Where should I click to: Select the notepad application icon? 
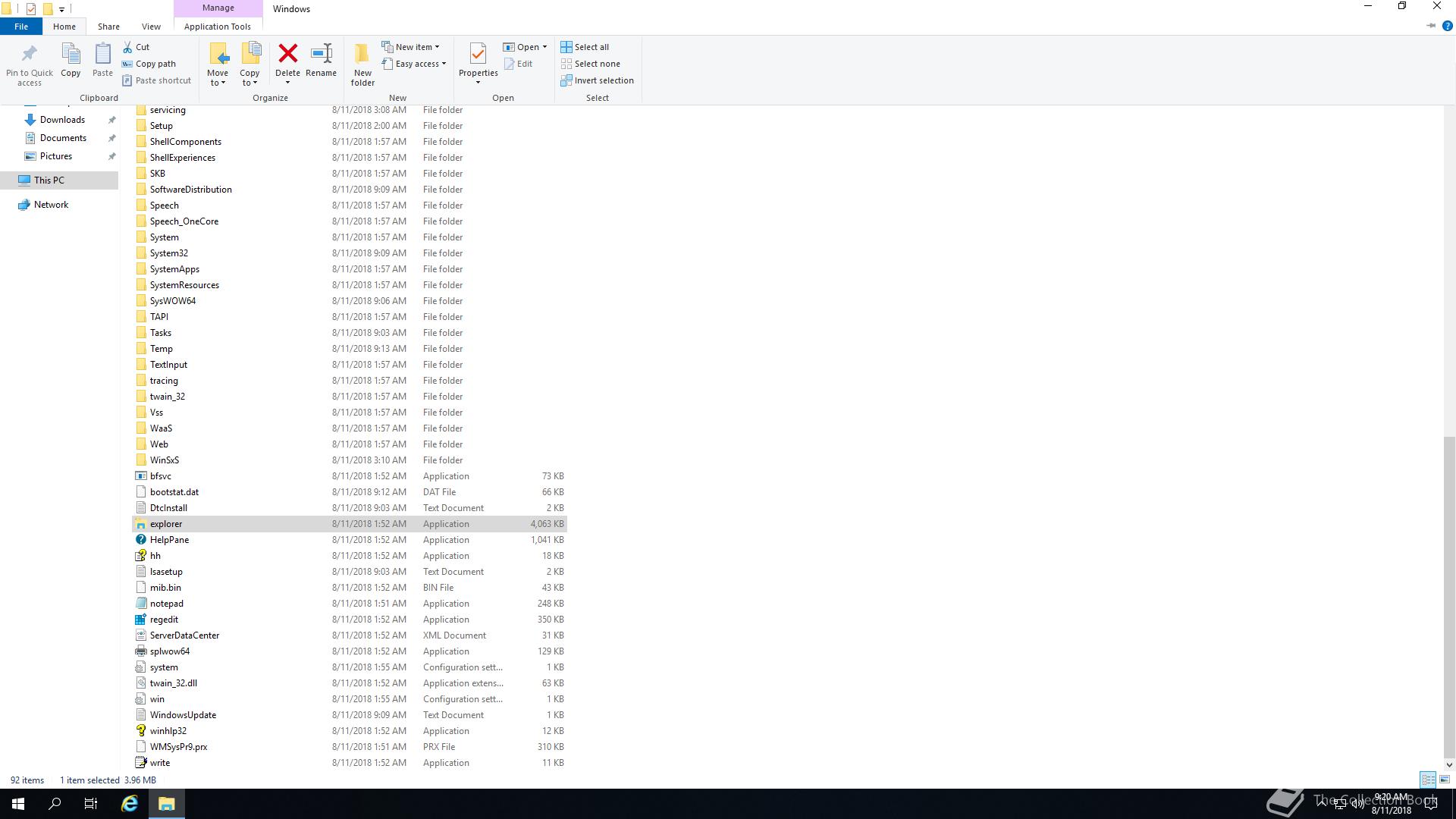coord(140,604)
